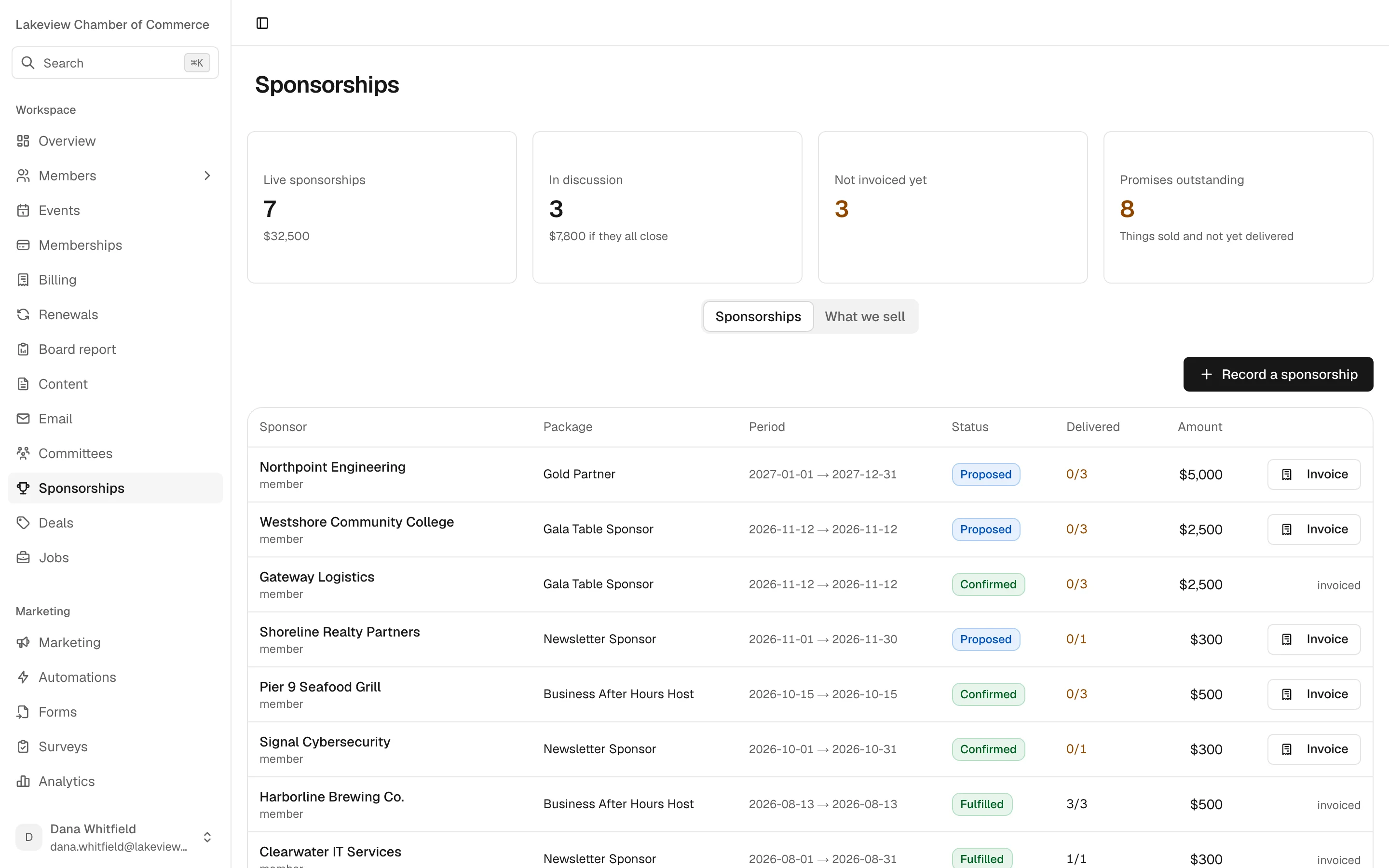Click the Confirmed status for Gateway Logistics
The height and width of the screenshot is (868, 1389).
click(988, 584)
